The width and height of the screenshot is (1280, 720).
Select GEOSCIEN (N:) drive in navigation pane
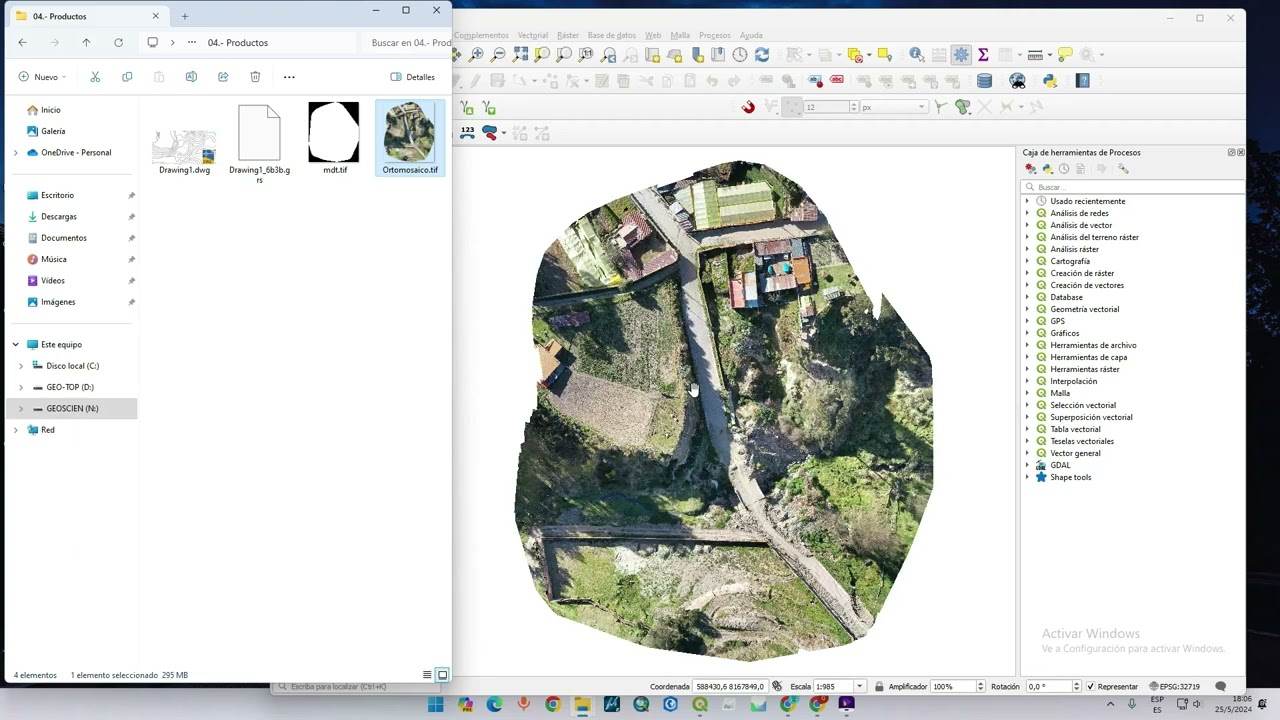coord(71,409)
